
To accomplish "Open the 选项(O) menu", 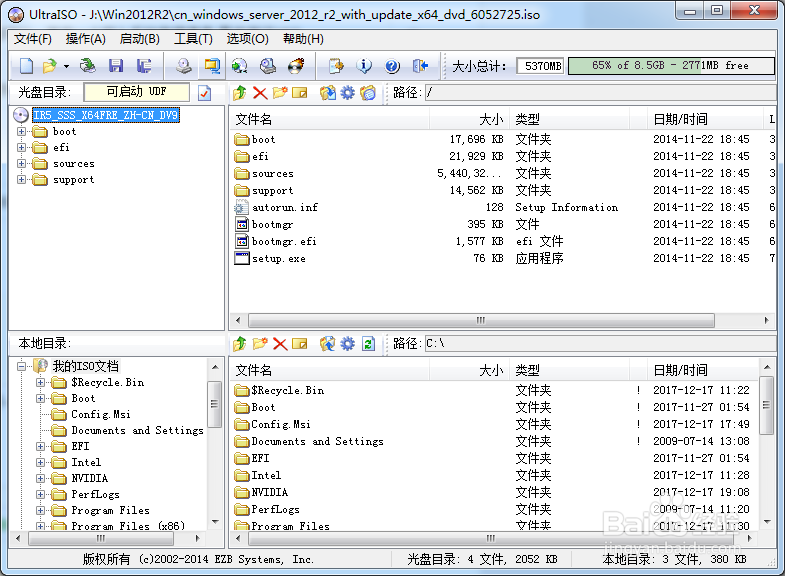I will pos(247,39).
